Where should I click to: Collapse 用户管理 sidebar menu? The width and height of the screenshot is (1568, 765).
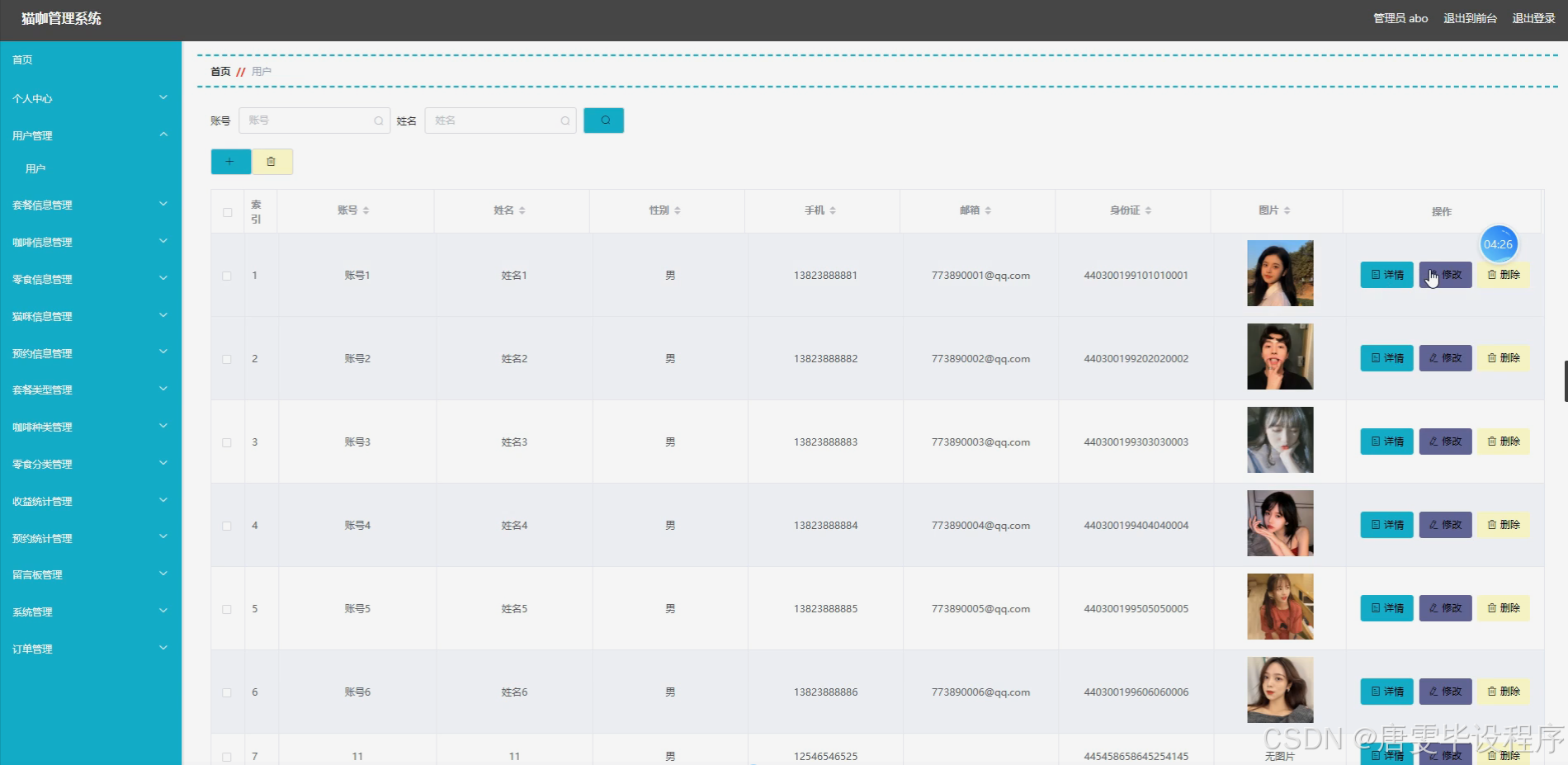pyautogui.click(x=91, y=135)
